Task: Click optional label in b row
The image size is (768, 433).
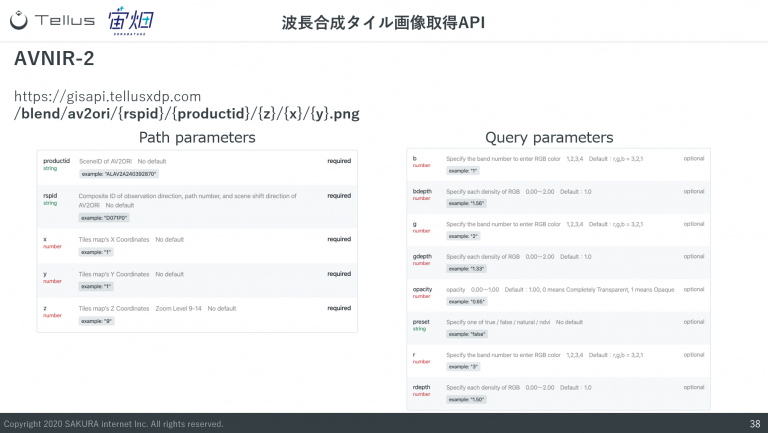Action: tap(694, 158)
